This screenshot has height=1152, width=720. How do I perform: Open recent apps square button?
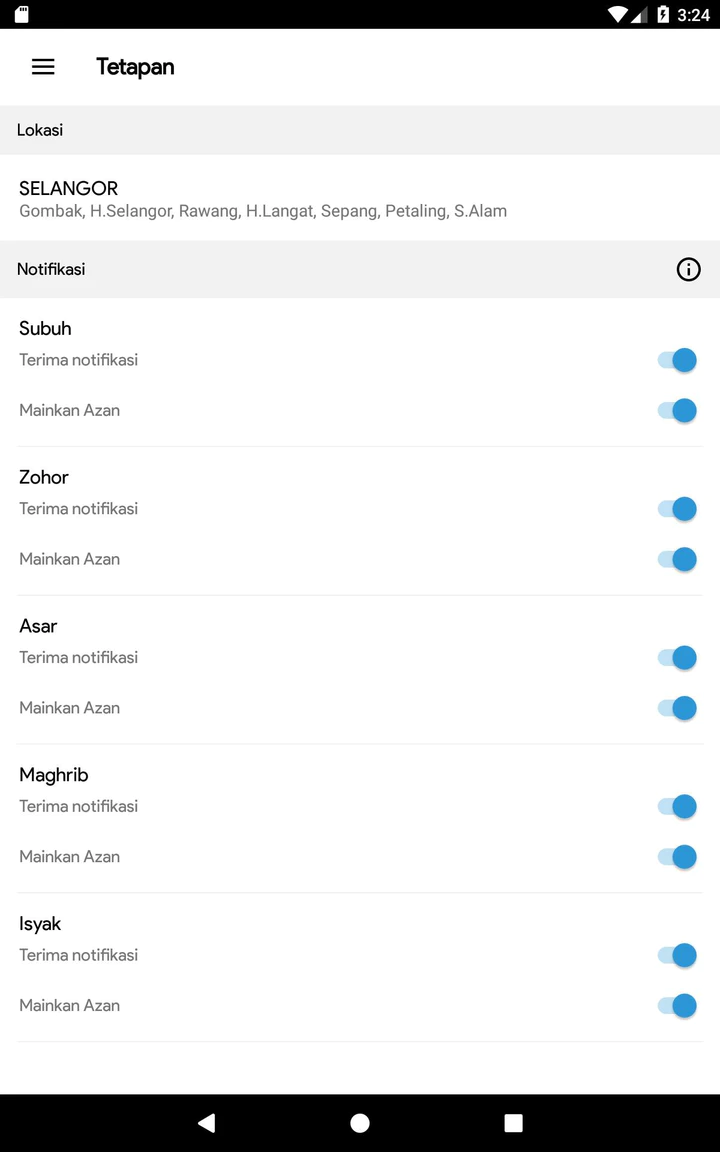pos(513,1123)
